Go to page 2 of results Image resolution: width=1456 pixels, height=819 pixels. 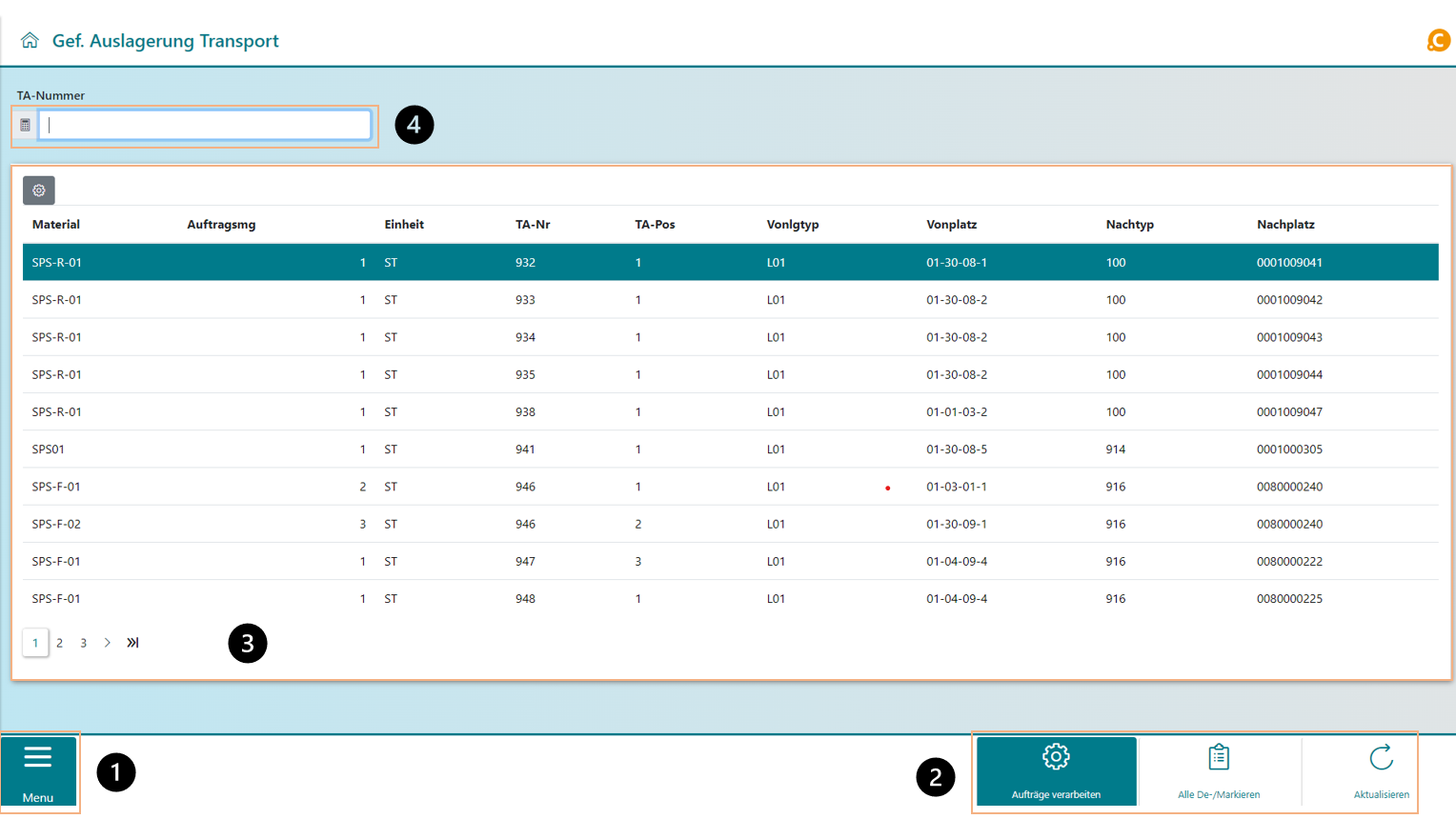tap(59, 643)
